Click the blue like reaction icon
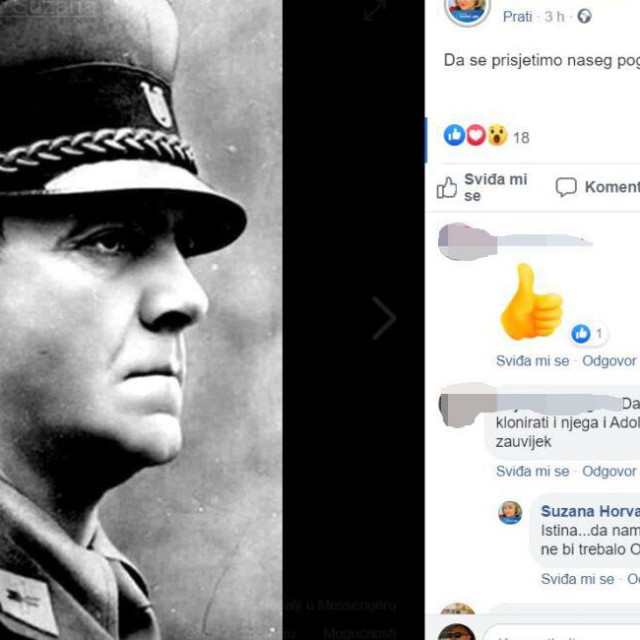This screenshot has height=640, width=640. point(454,135)
